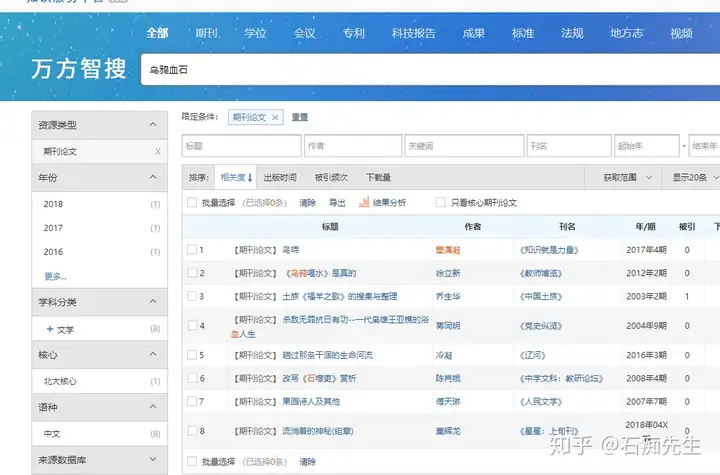
Task: Switch to the 期刊 tab
Action: 206,33
